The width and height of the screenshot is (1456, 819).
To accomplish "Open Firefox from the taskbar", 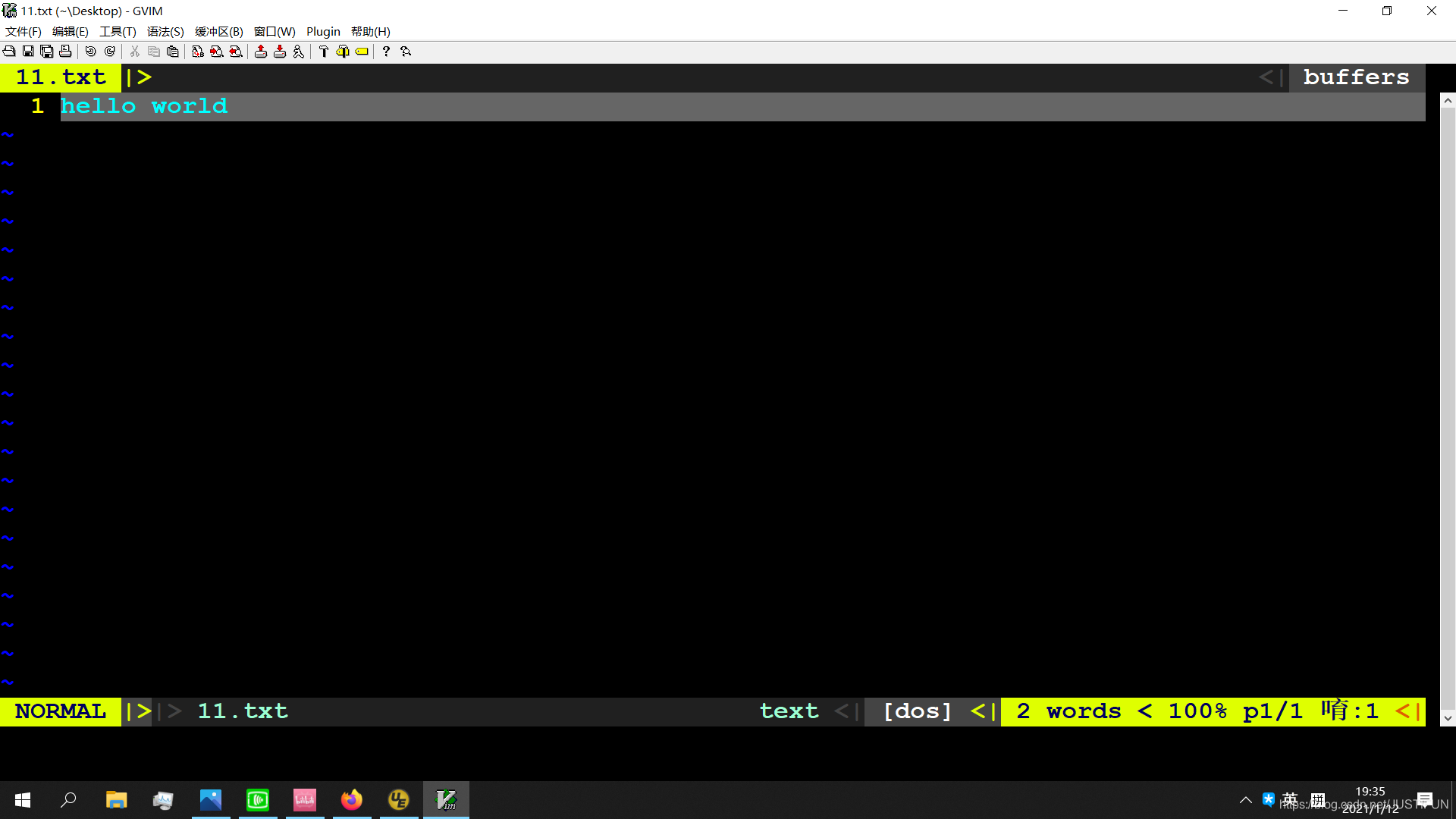I will (352, 800).
